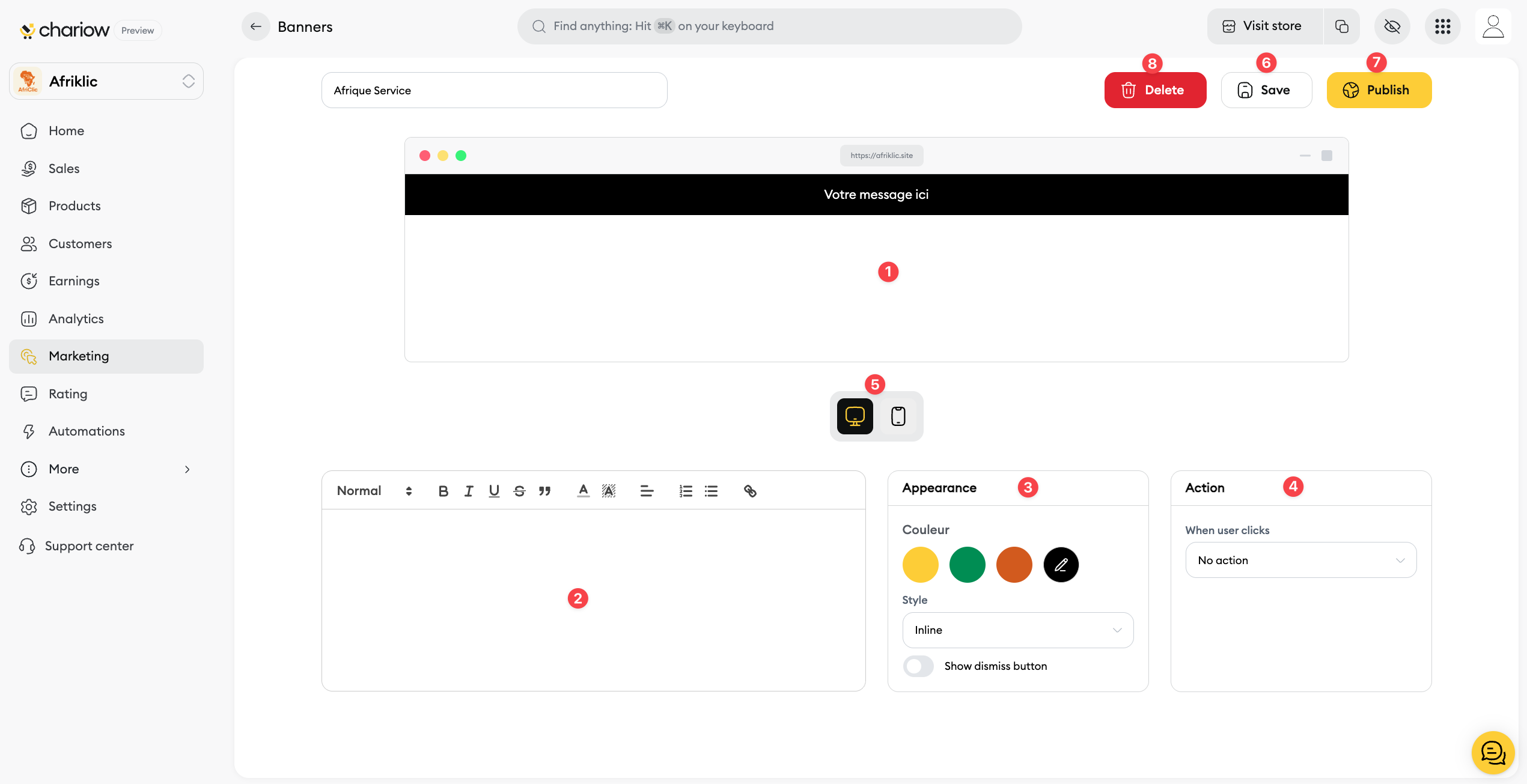
Task: Click the blockquote icon
Action: pyautogui.click(x=544, y=491)
